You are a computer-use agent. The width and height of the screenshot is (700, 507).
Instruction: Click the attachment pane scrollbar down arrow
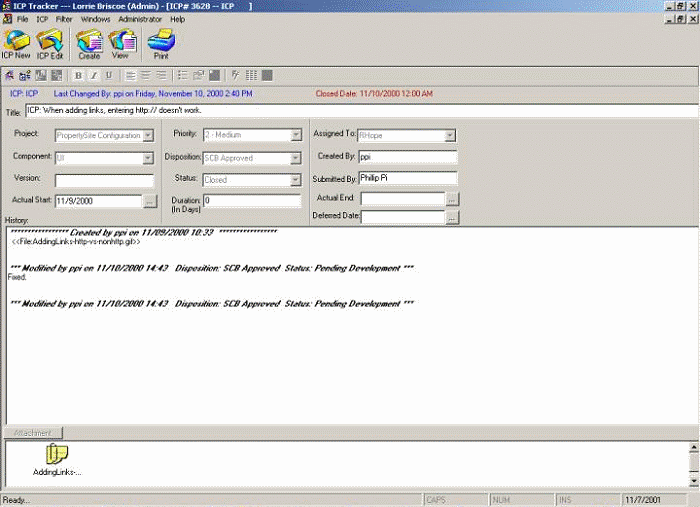click(x=693, y=478)
